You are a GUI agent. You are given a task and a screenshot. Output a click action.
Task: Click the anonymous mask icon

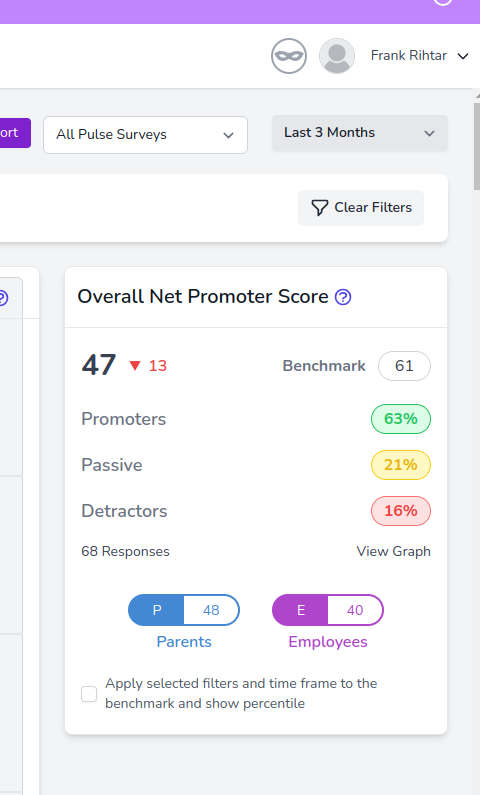[x=289, y=56]
